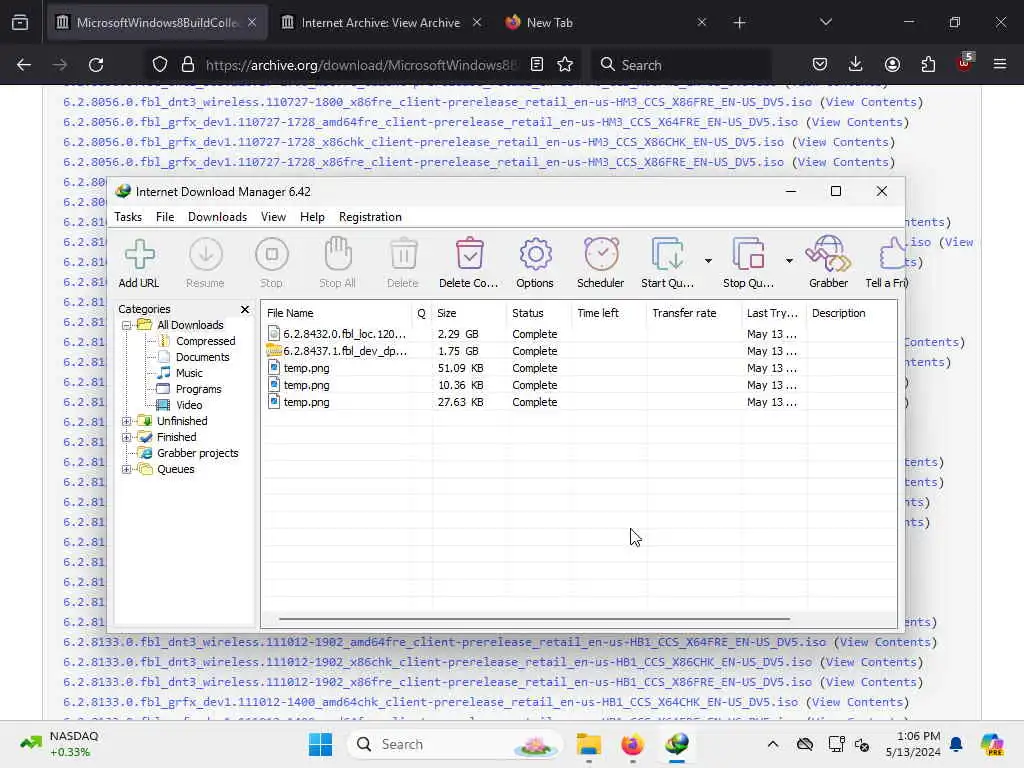This screenshot has height=768, width=1024.
Task: Collapse the All Downloads tree node
Action: [x=127, y=325]
